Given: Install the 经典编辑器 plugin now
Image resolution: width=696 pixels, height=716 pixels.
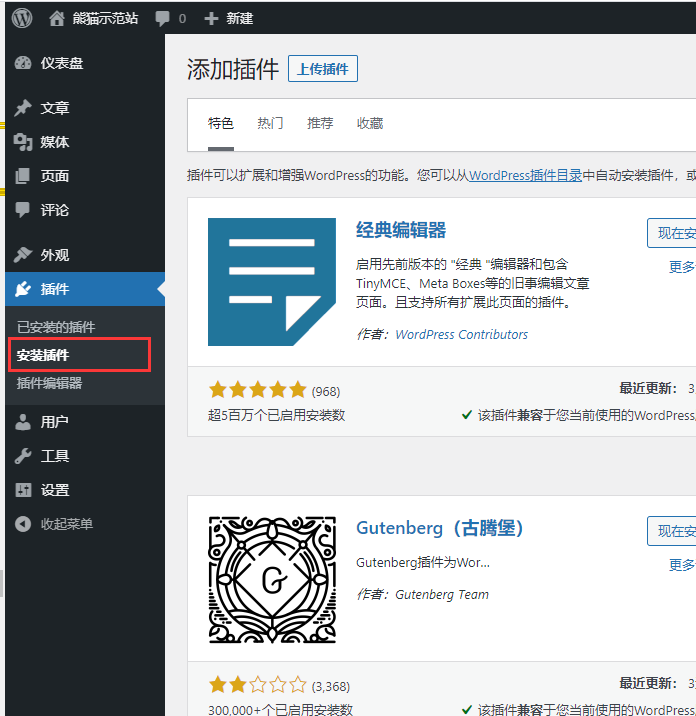Looking at the screenshot, I should click(x=672, y=233).
